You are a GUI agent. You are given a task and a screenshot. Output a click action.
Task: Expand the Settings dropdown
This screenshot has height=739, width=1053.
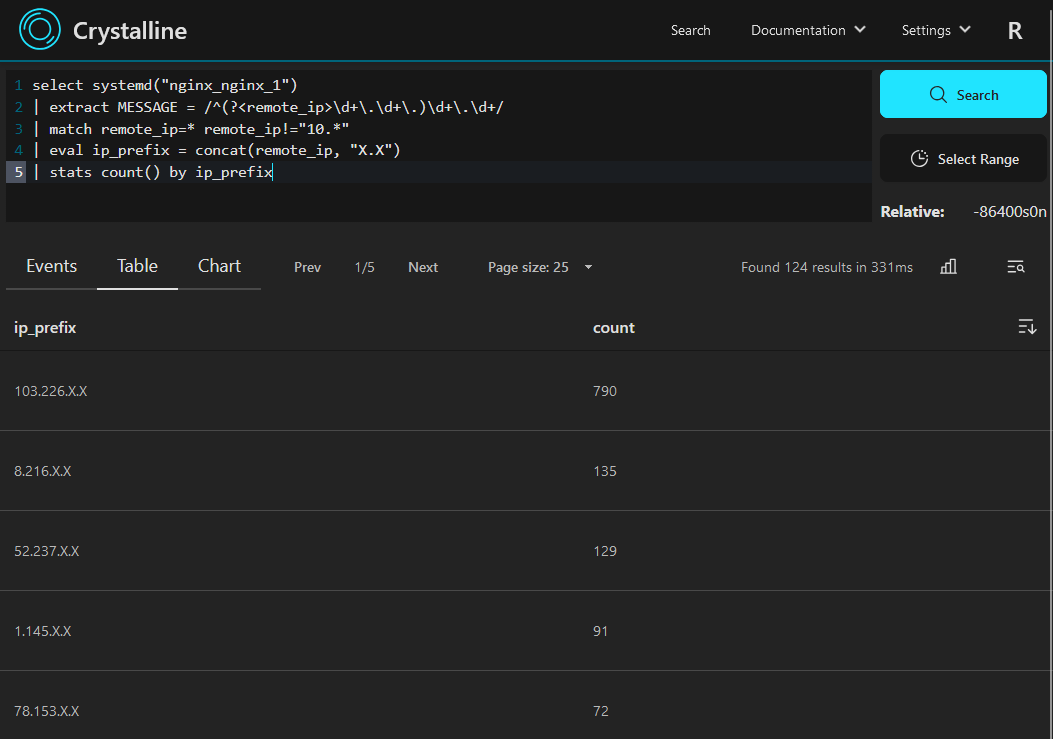point(935,30)
